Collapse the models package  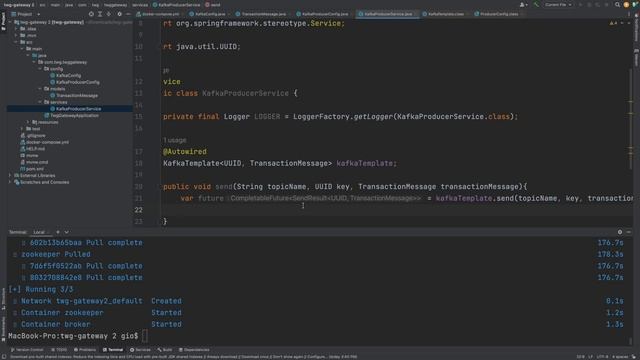click(40, 89)
